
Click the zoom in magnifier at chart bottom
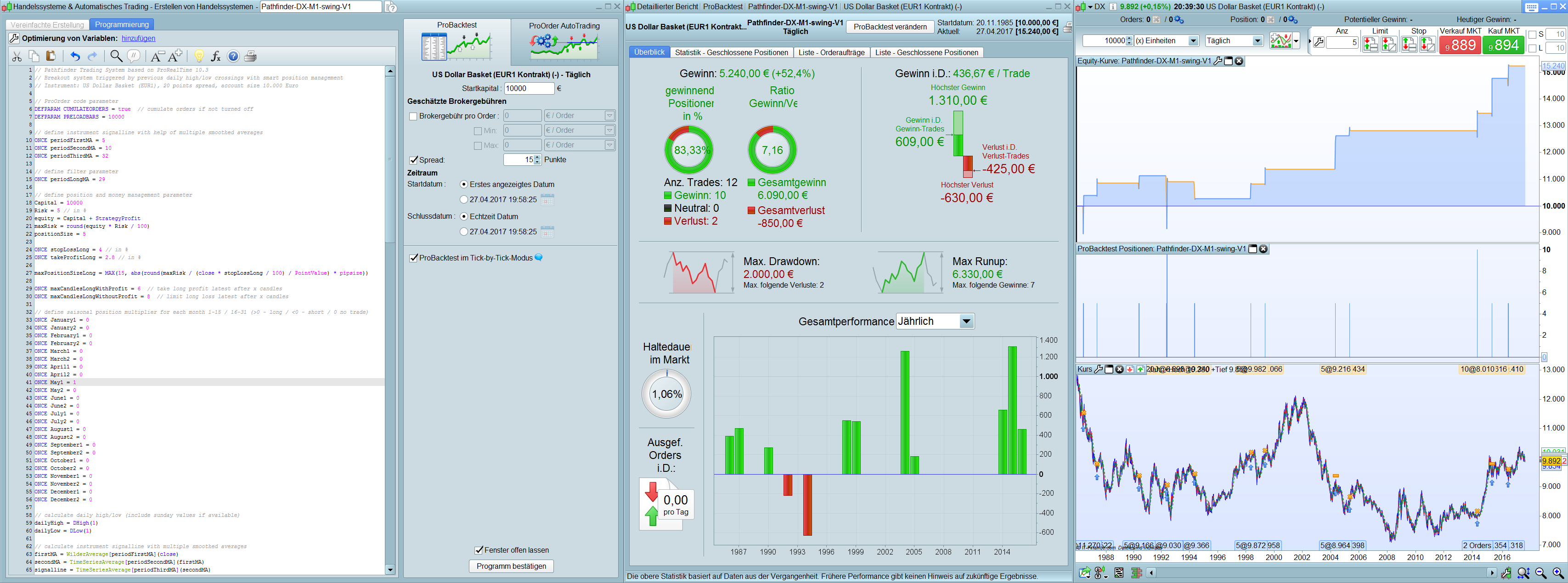[x=1557, y=572]
